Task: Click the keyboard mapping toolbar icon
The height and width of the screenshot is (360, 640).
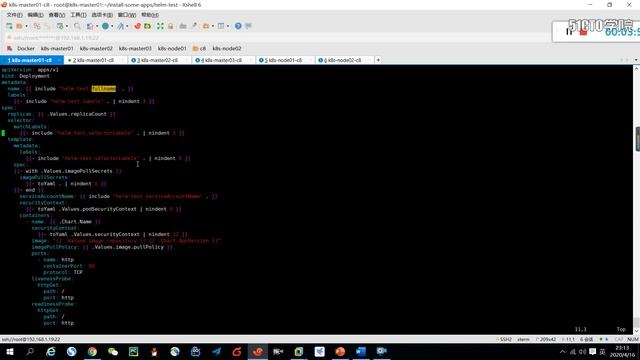Action: coord(183,26)
